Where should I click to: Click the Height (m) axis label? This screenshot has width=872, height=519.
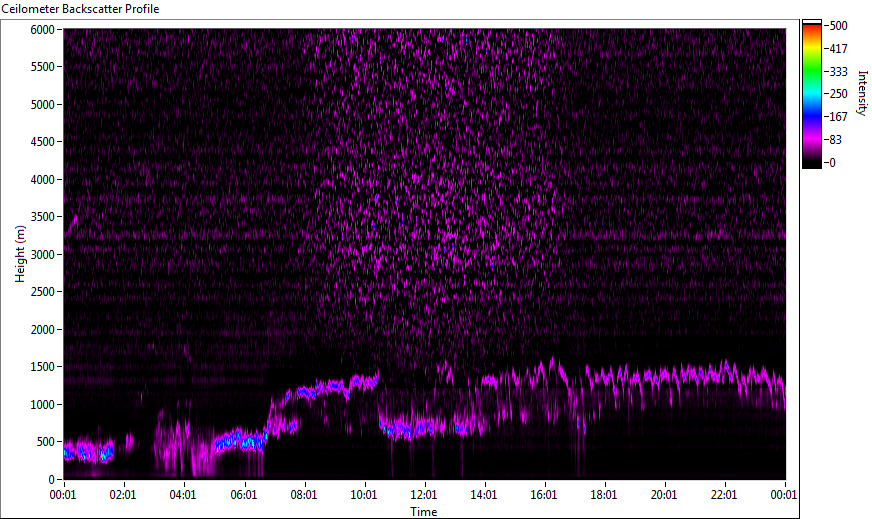tap(20, 254)
